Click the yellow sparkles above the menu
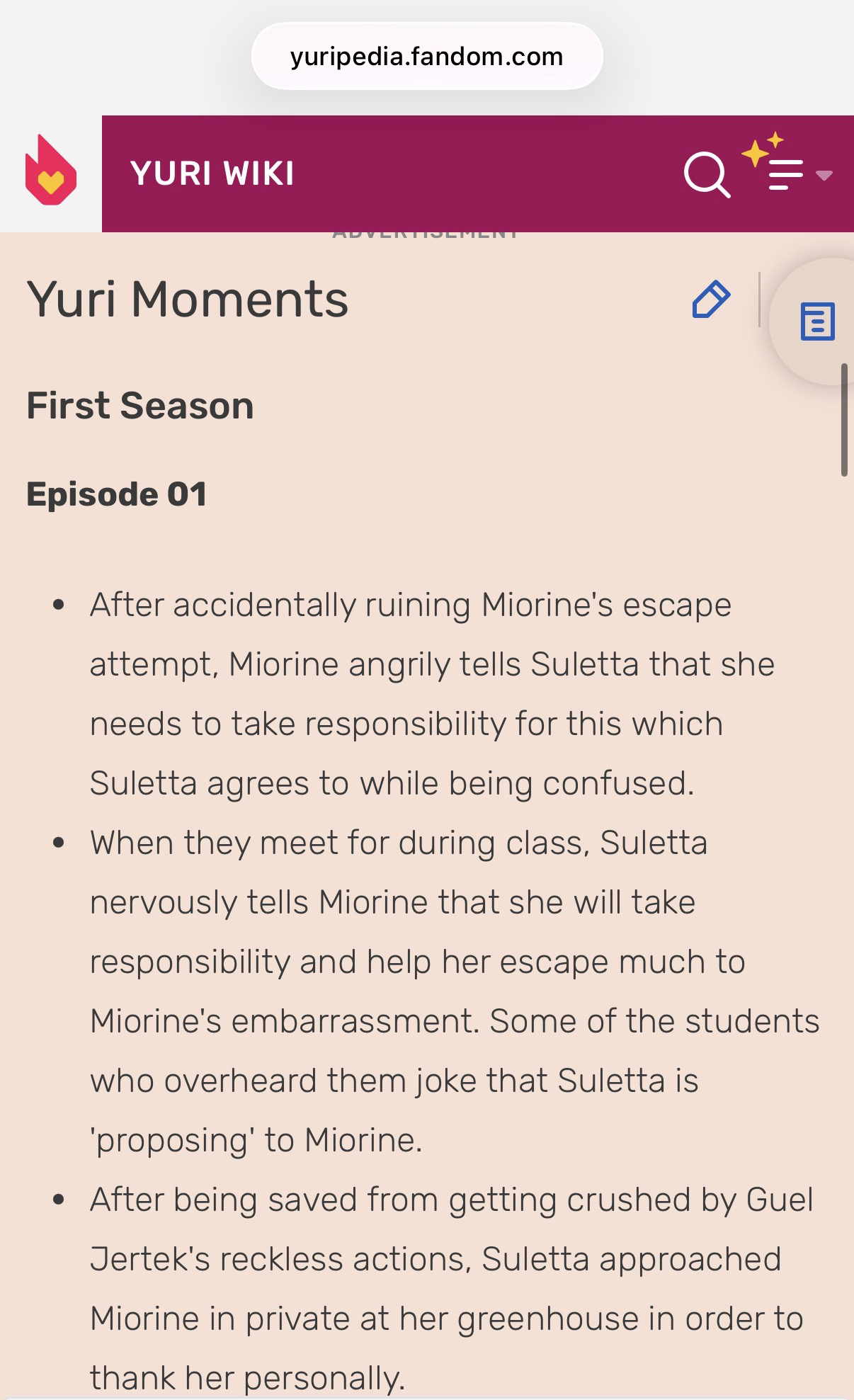Image resolution: width=854 pixels, height=1400 pixels. click(x=761, y=147)
